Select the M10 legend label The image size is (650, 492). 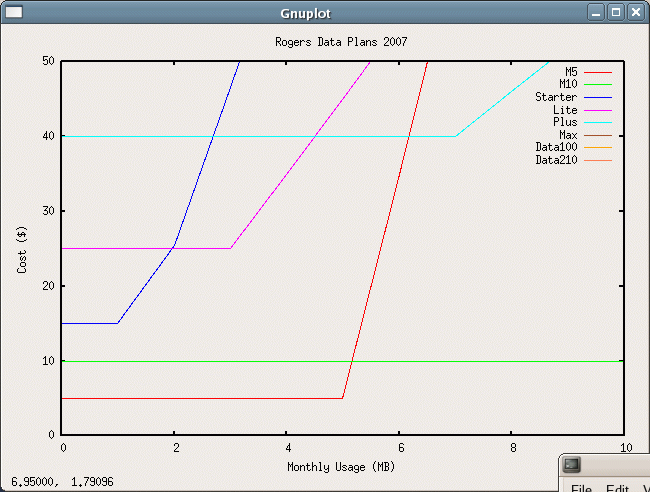(x=568, y=84)
